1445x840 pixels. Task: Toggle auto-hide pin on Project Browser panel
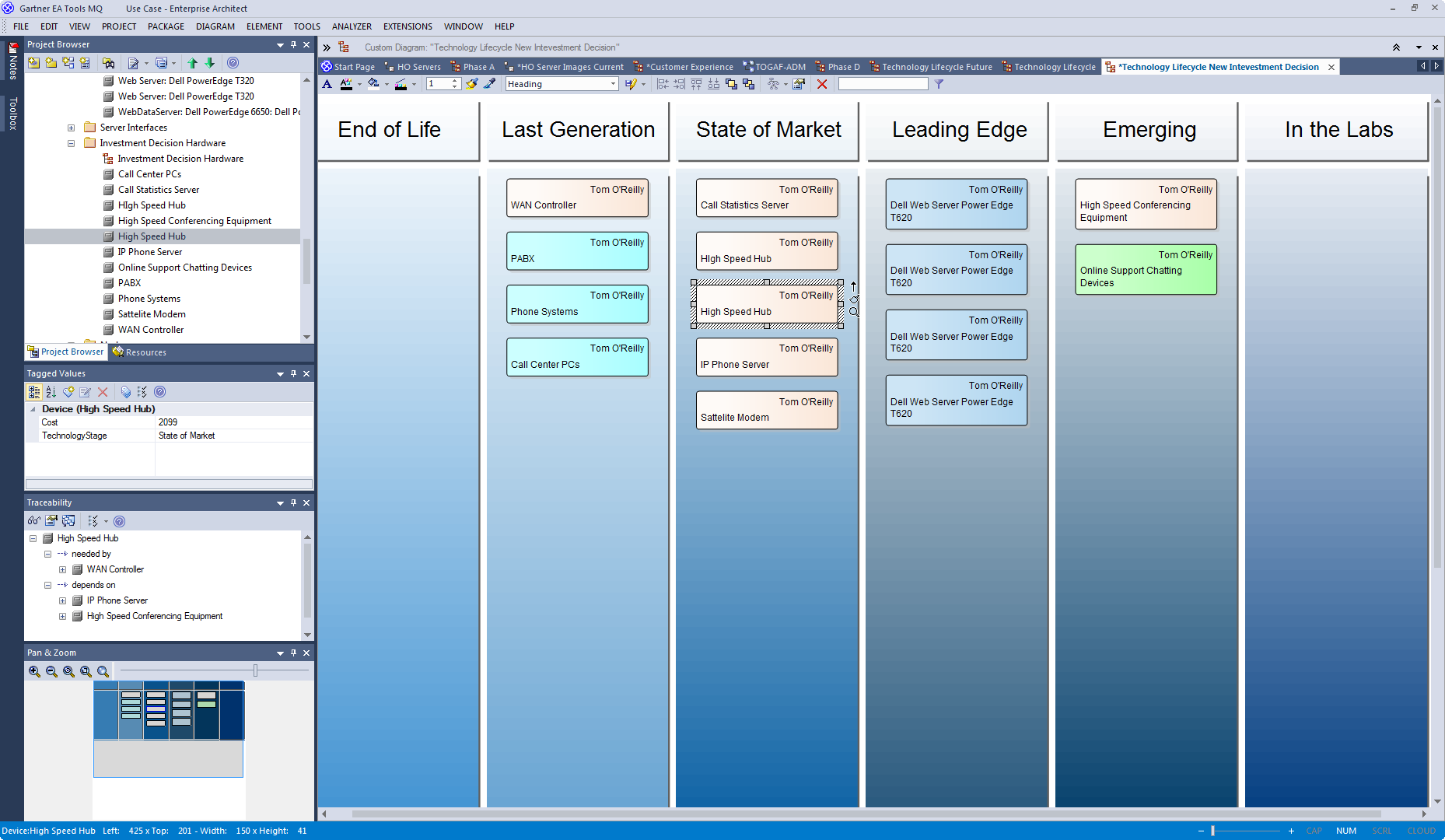293,44
